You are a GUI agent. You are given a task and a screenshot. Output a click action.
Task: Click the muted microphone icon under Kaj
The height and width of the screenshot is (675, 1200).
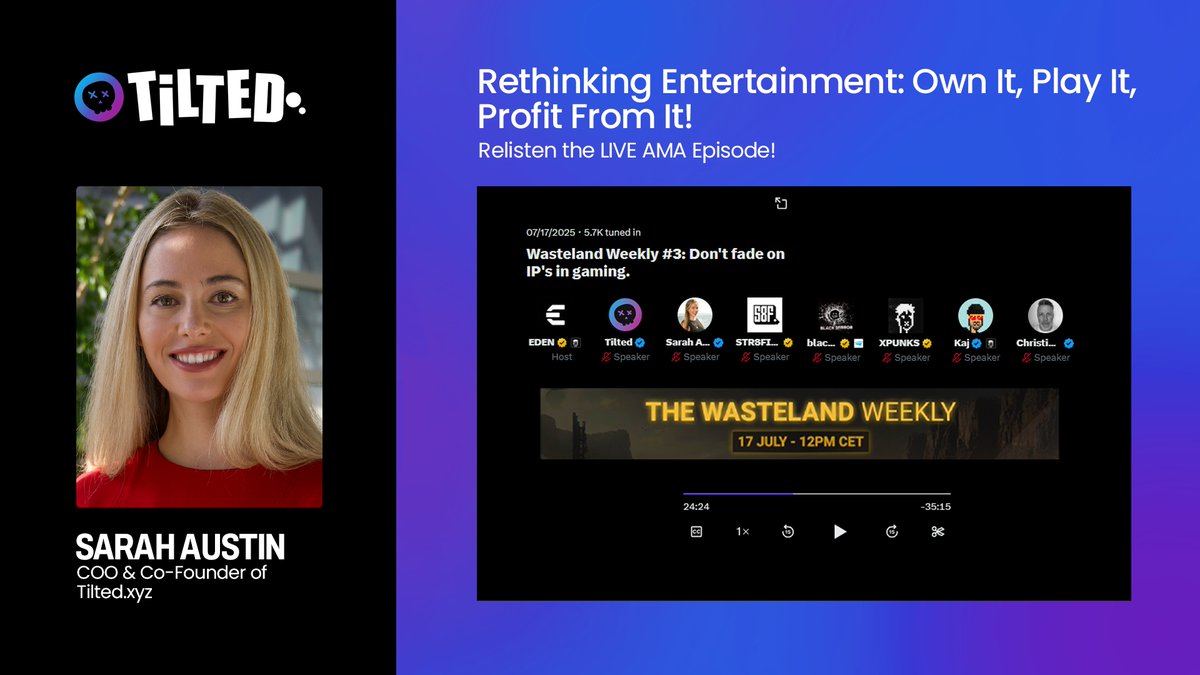point(957,357)
